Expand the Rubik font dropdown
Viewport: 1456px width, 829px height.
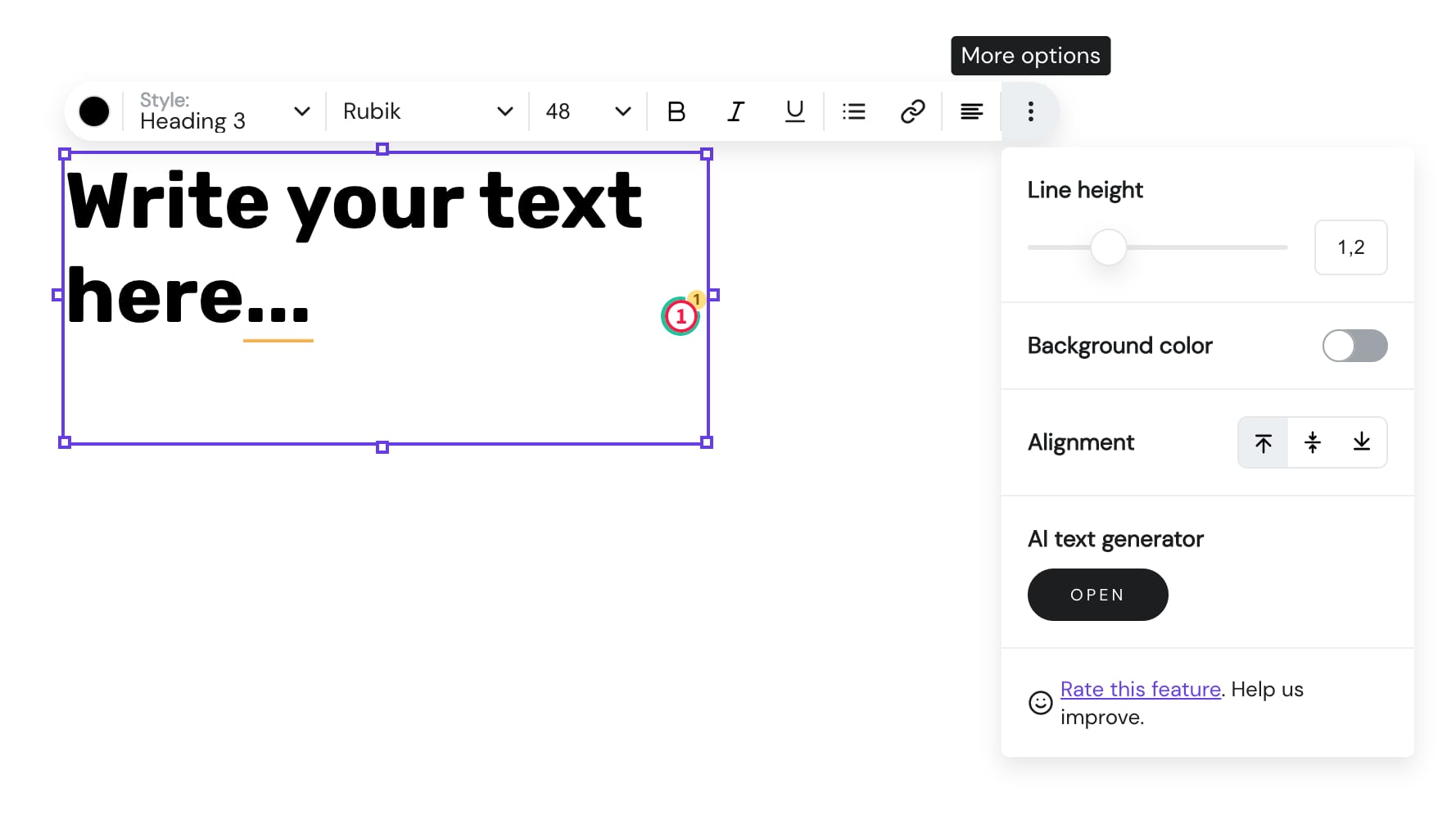pyautogui.click(x=427, y=111)
